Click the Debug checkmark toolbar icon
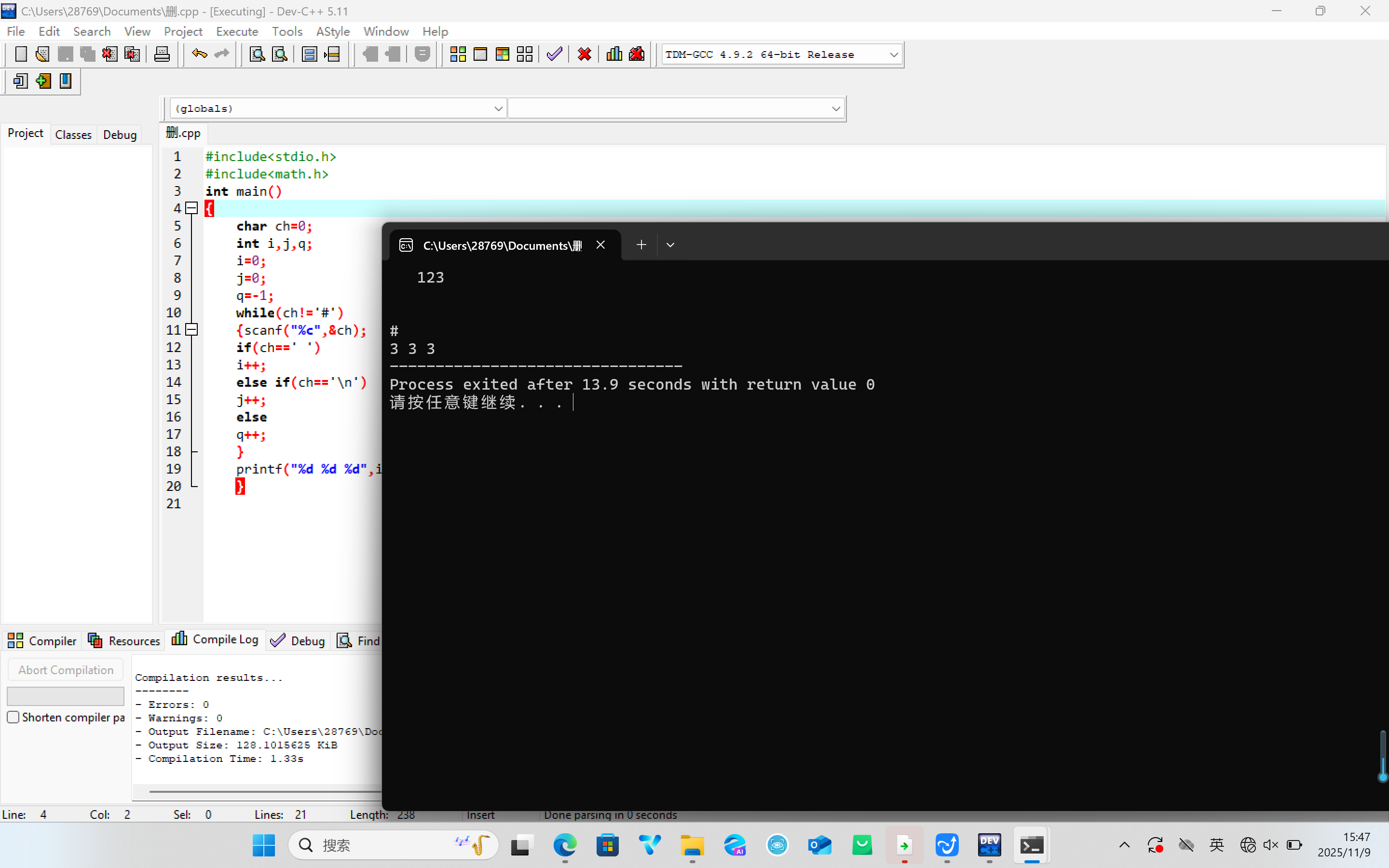The width and height of the screenshot is (1389, 868). (x=554, y=54)
